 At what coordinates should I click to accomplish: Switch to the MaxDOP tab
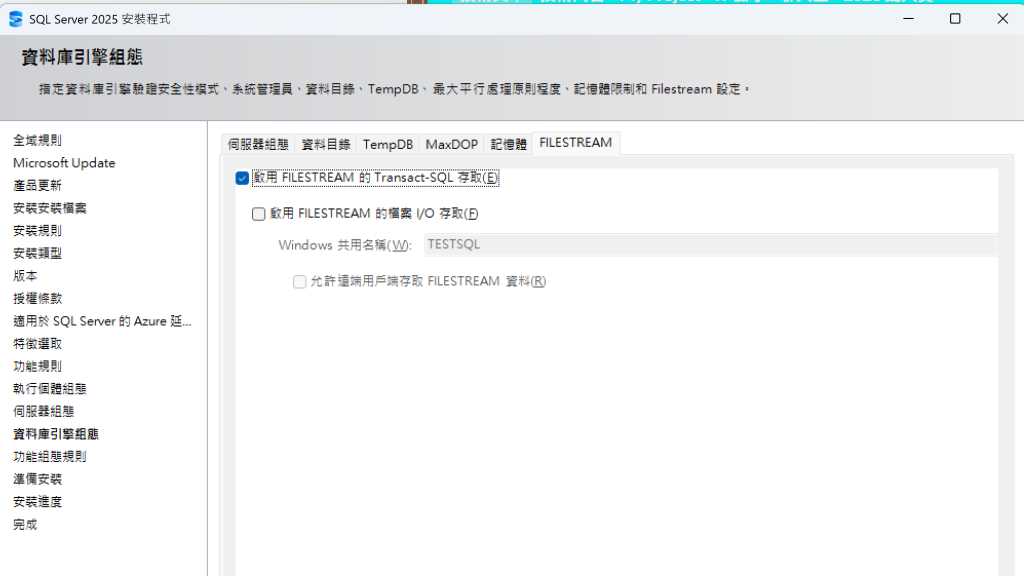(x=452, y=144)
